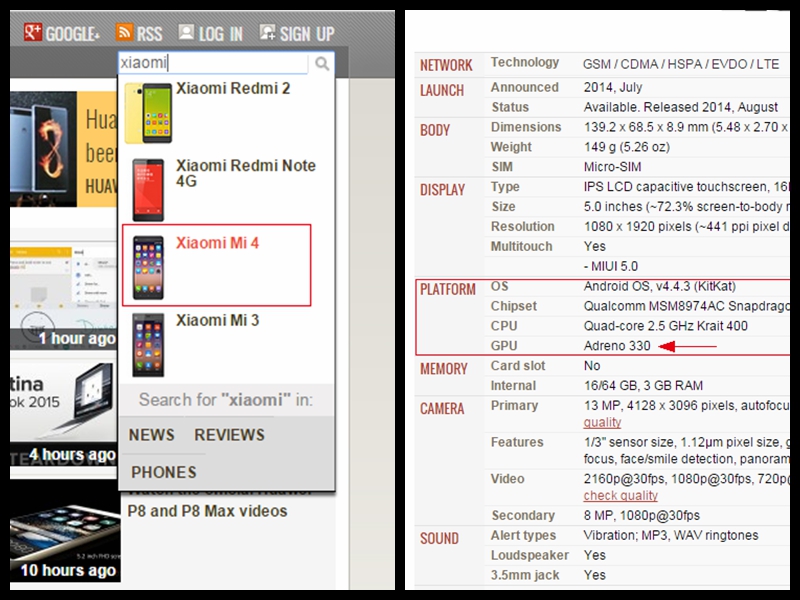Open the news thumbnail posted 1 hour ago
This screenshot has width=800, height=600.
pyautogui.click(x=64, y=296)
